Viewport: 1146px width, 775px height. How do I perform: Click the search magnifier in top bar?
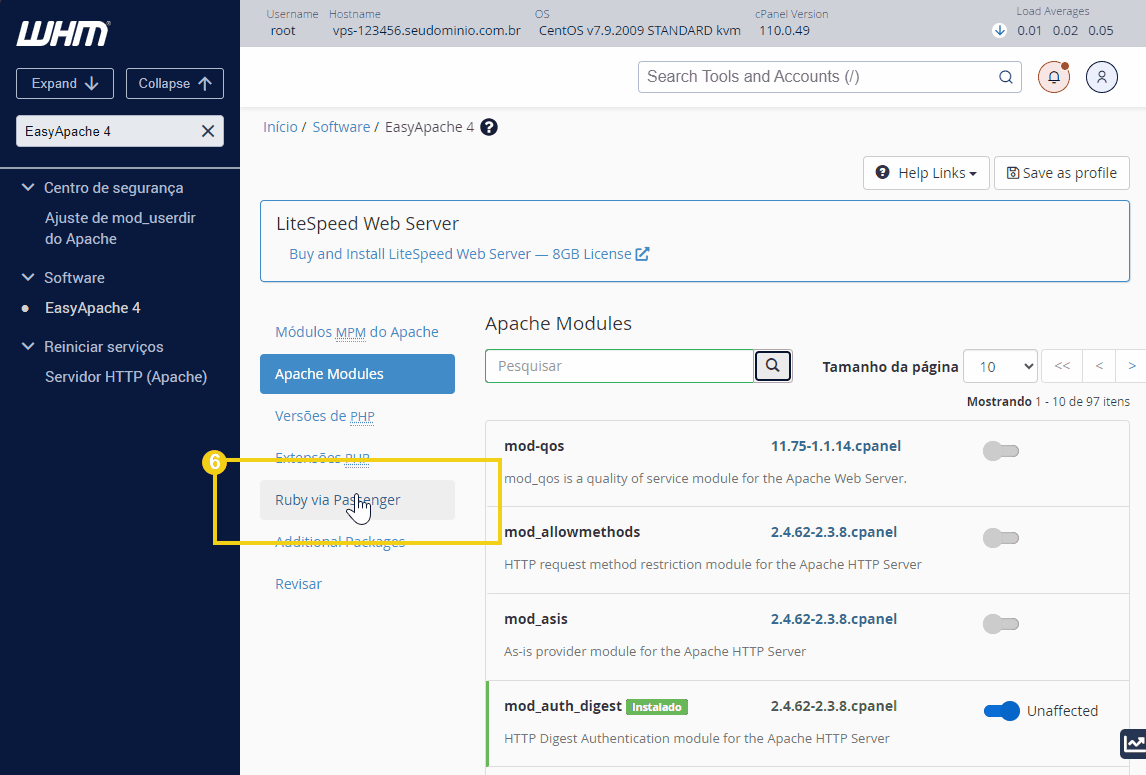click(1006, 77)
